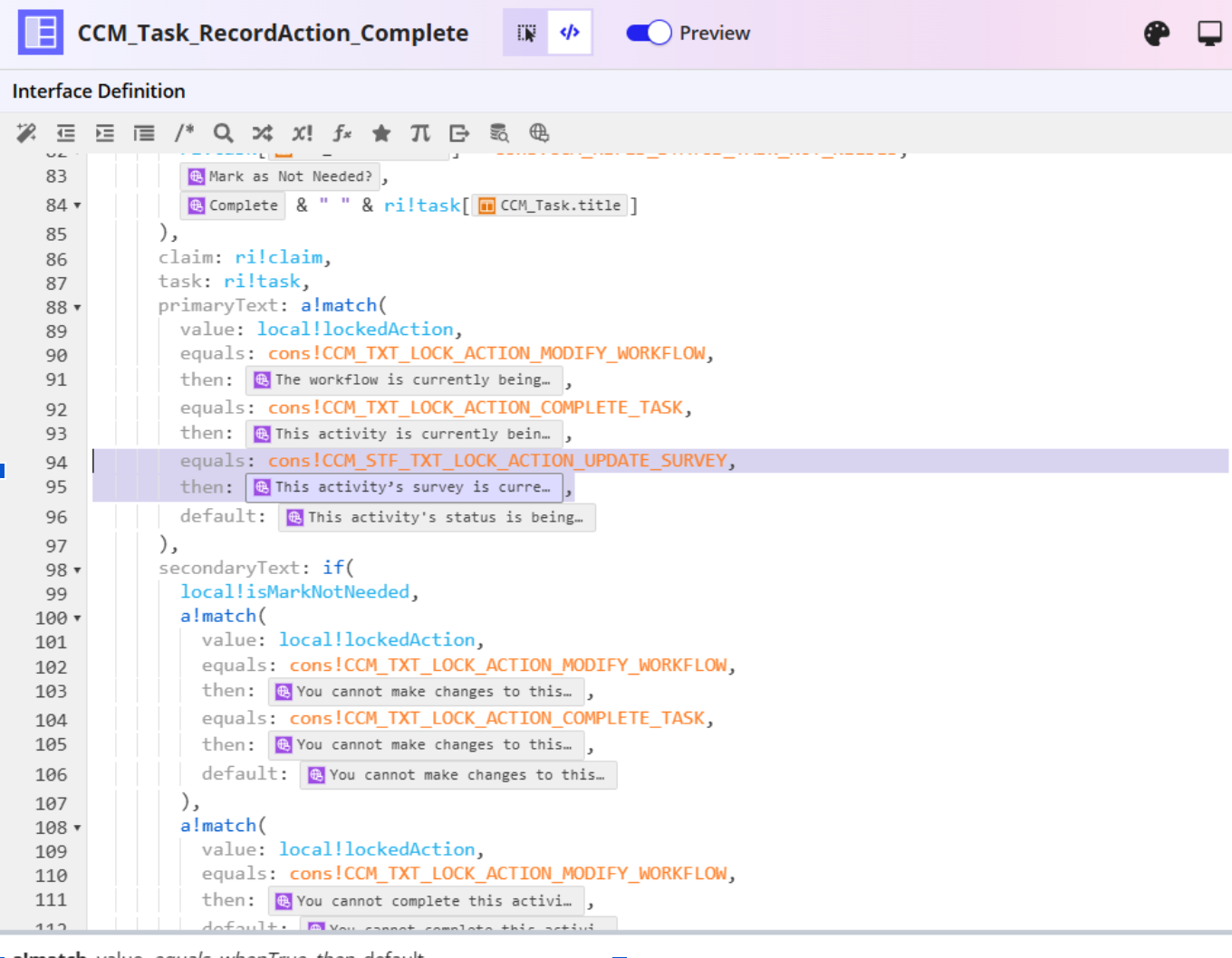Screen dimensions: 1232x958
Task: Click the indent selection toolbar icon
Action: (105, 133)
